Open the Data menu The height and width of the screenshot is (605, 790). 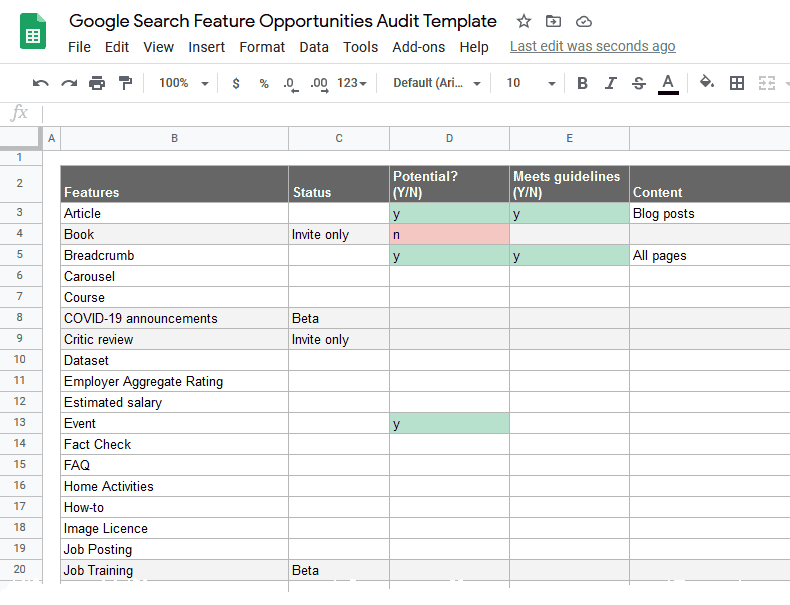coord(314,47)
